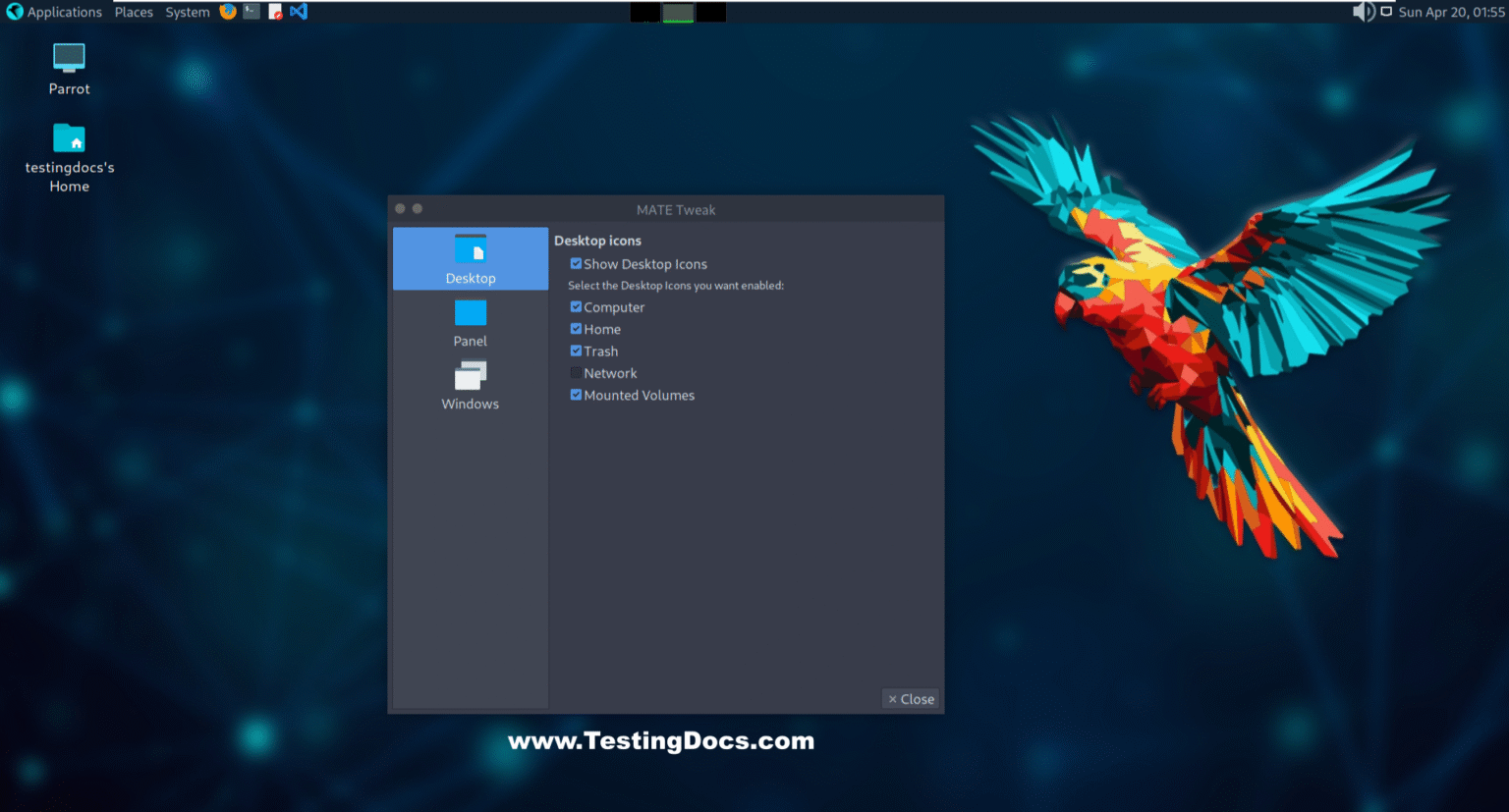
Task: Open the Places menu
Action: click(134, 12)
